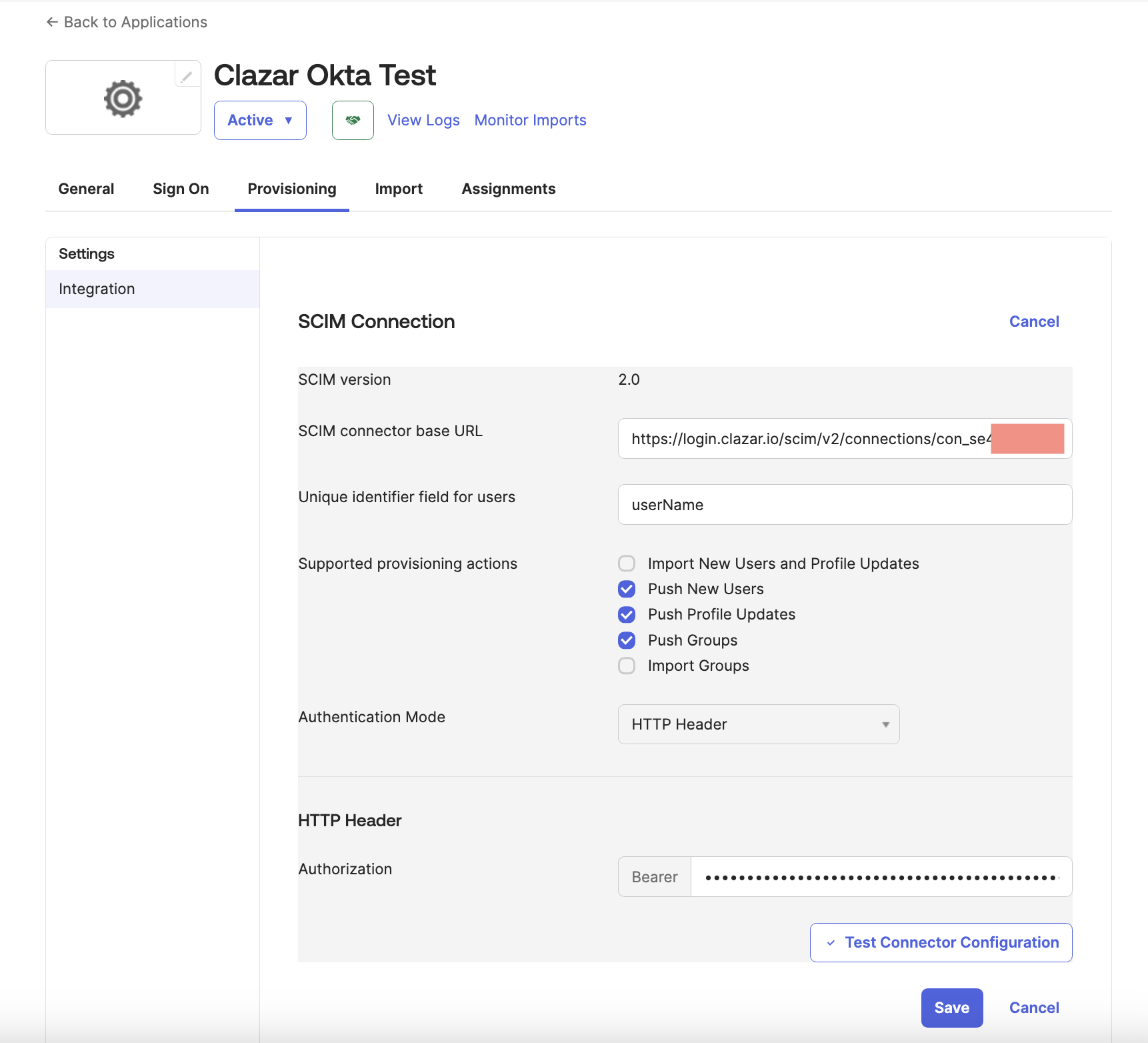Focus the SCIM connector base URL field
Screen dimensions: 1148x1043
point(845,439)
